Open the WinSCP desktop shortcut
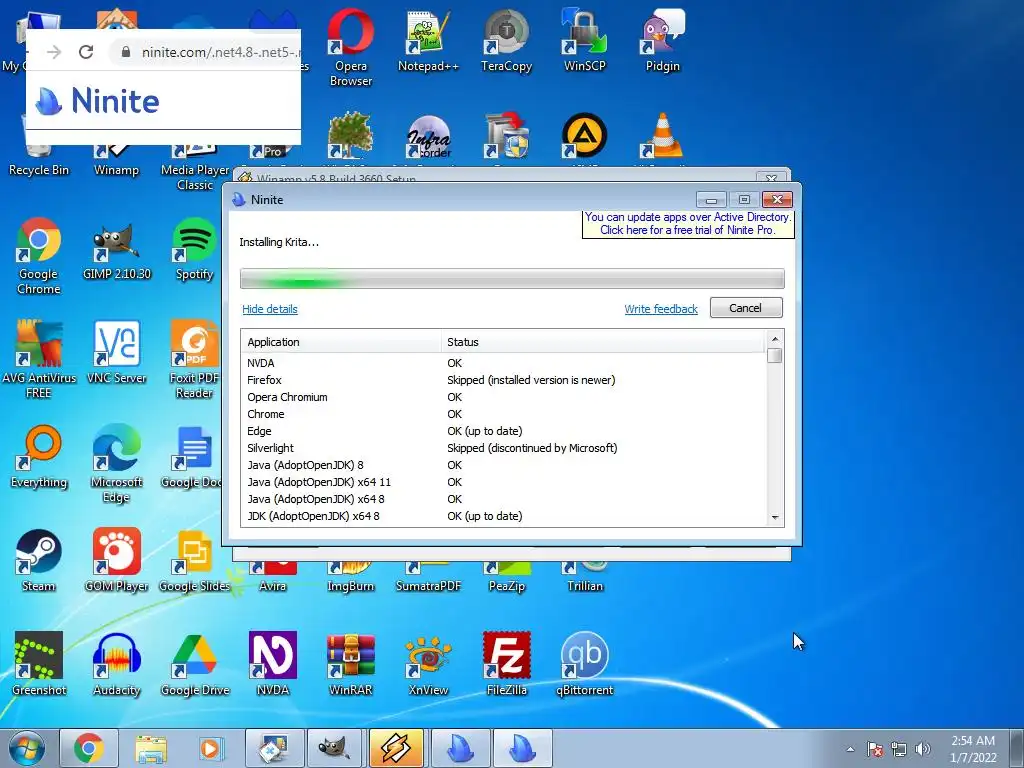 [584, 40]
